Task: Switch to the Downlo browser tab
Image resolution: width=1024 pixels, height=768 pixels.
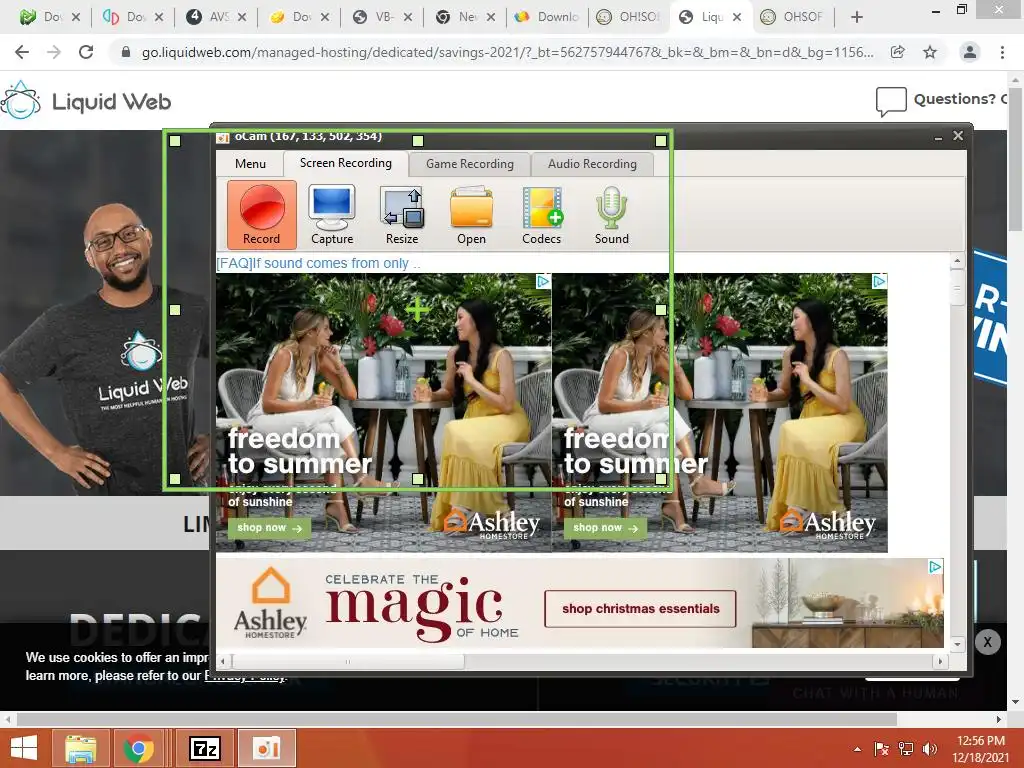Action: [x=547, y=17]
